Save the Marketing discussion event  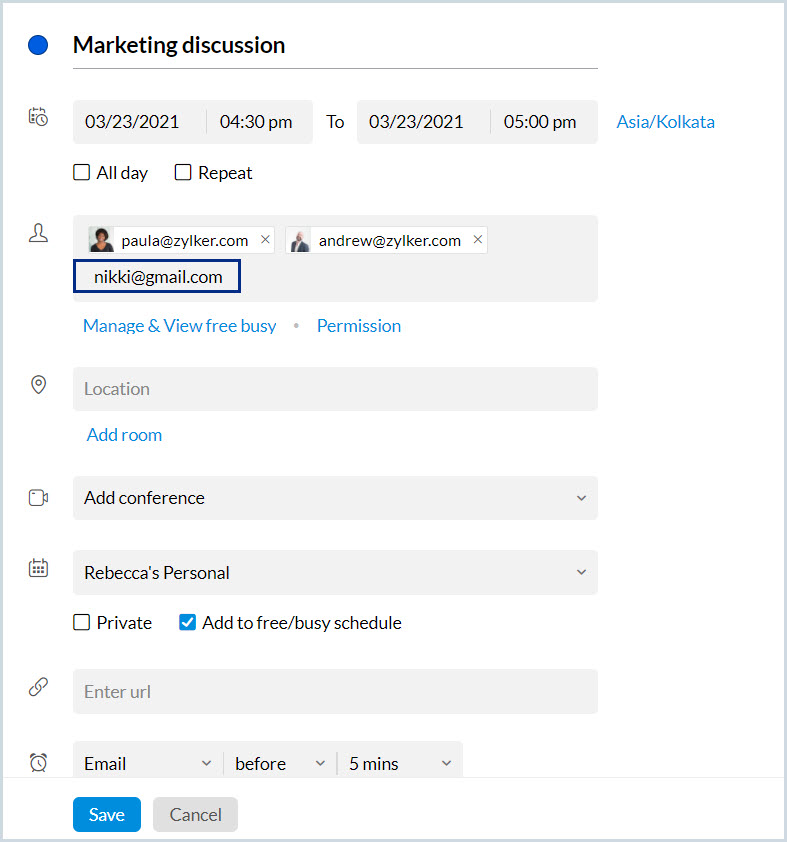(107, 815)
